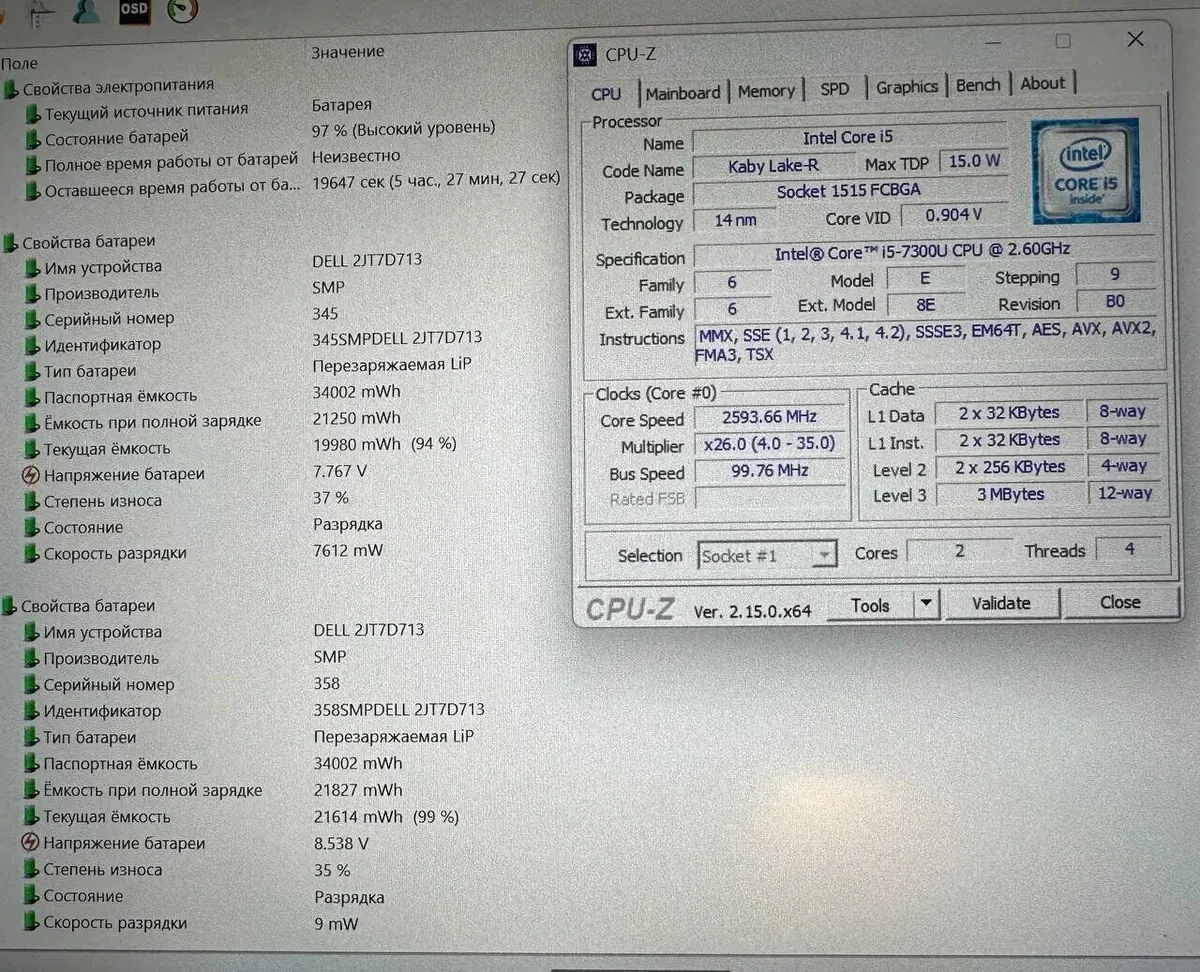Expand the Tools button dropdown arrow
This screenshot has width=1200, height=972.
(926, 604)
